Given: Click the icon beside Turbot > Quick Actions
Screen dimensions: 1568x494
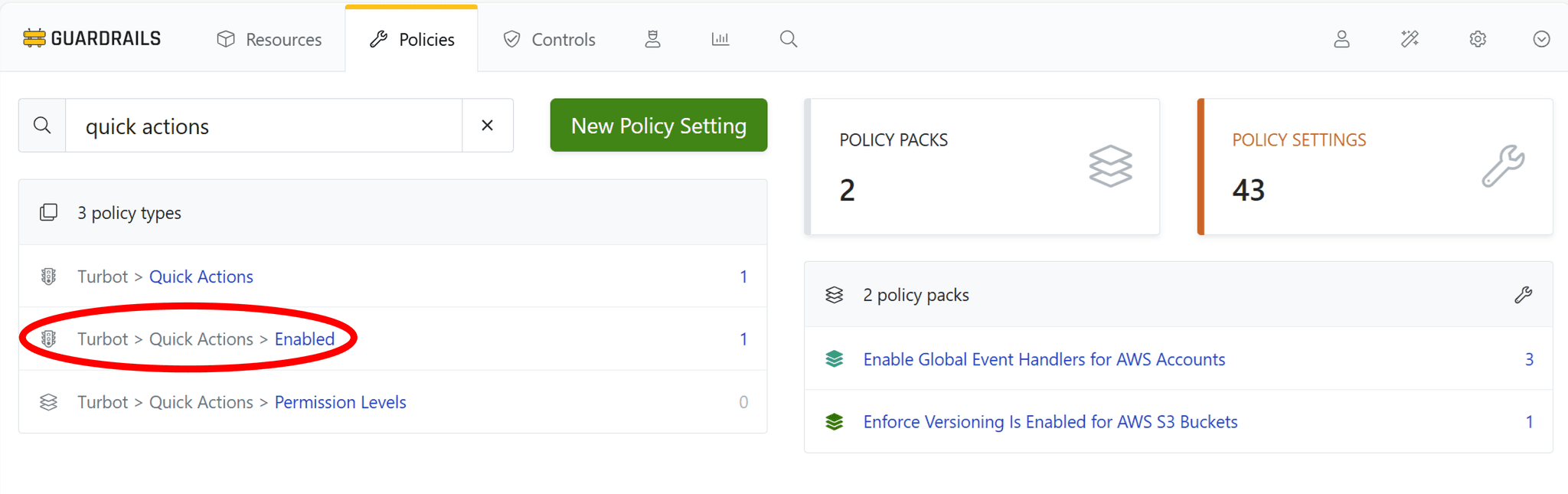Looking at the screenshot, I should [x=48, y=276].
